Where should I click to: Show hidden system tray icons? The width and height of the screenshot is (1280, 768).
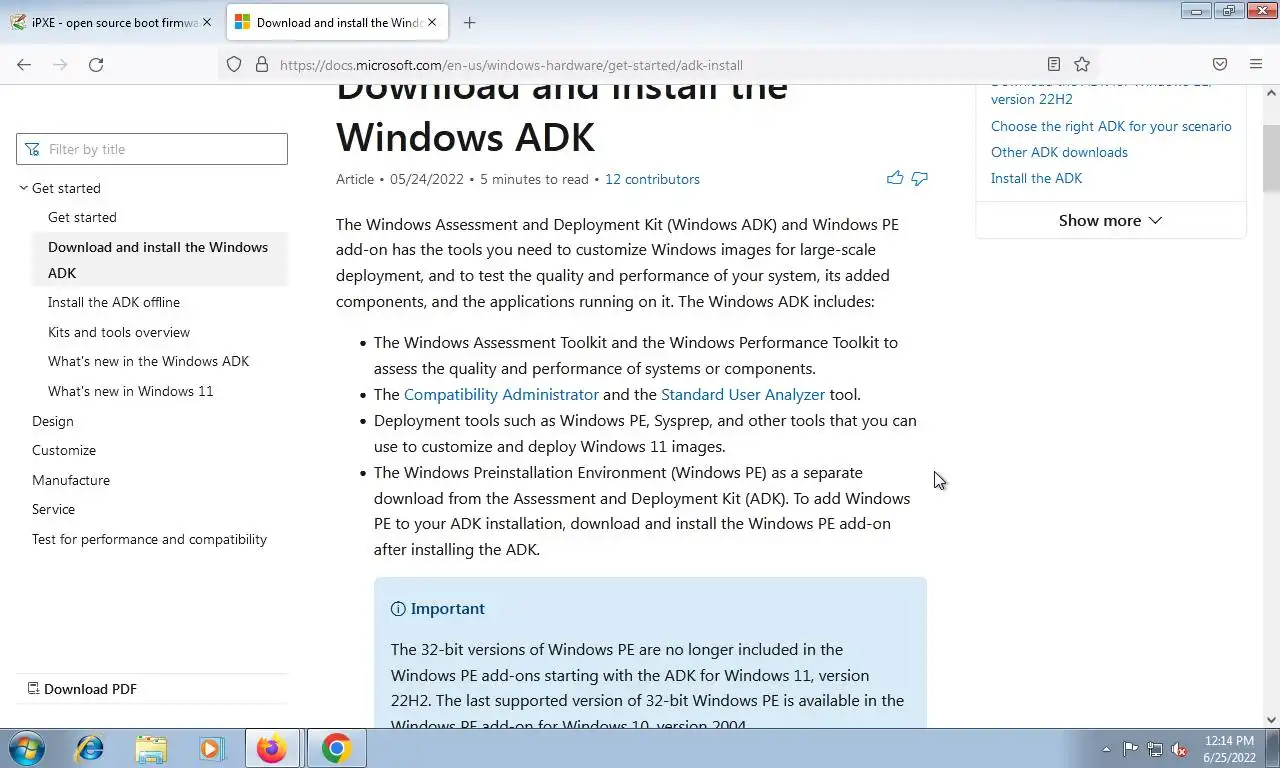(x=1106, y=749)
